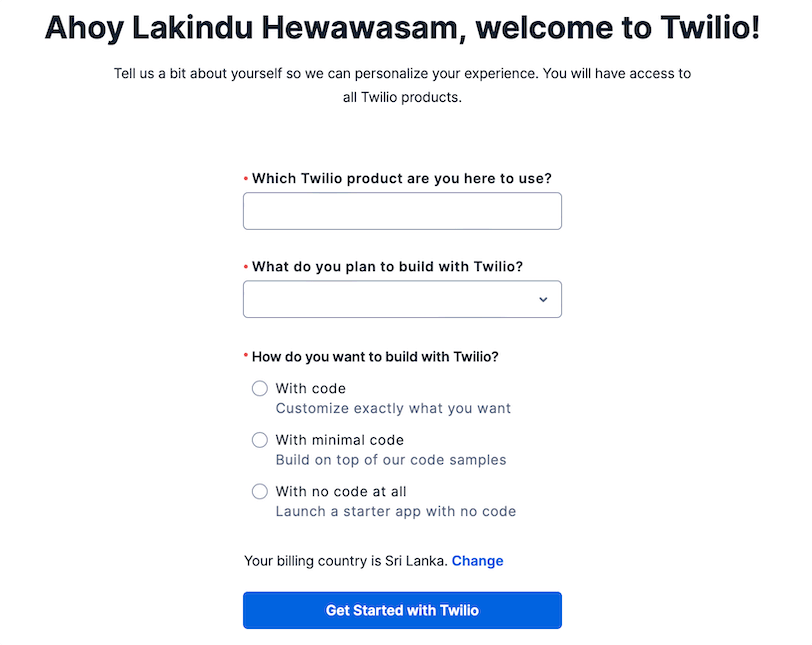Select the 'With code' radio button
This screenshot has height=645, width=812.
(260, 388)
